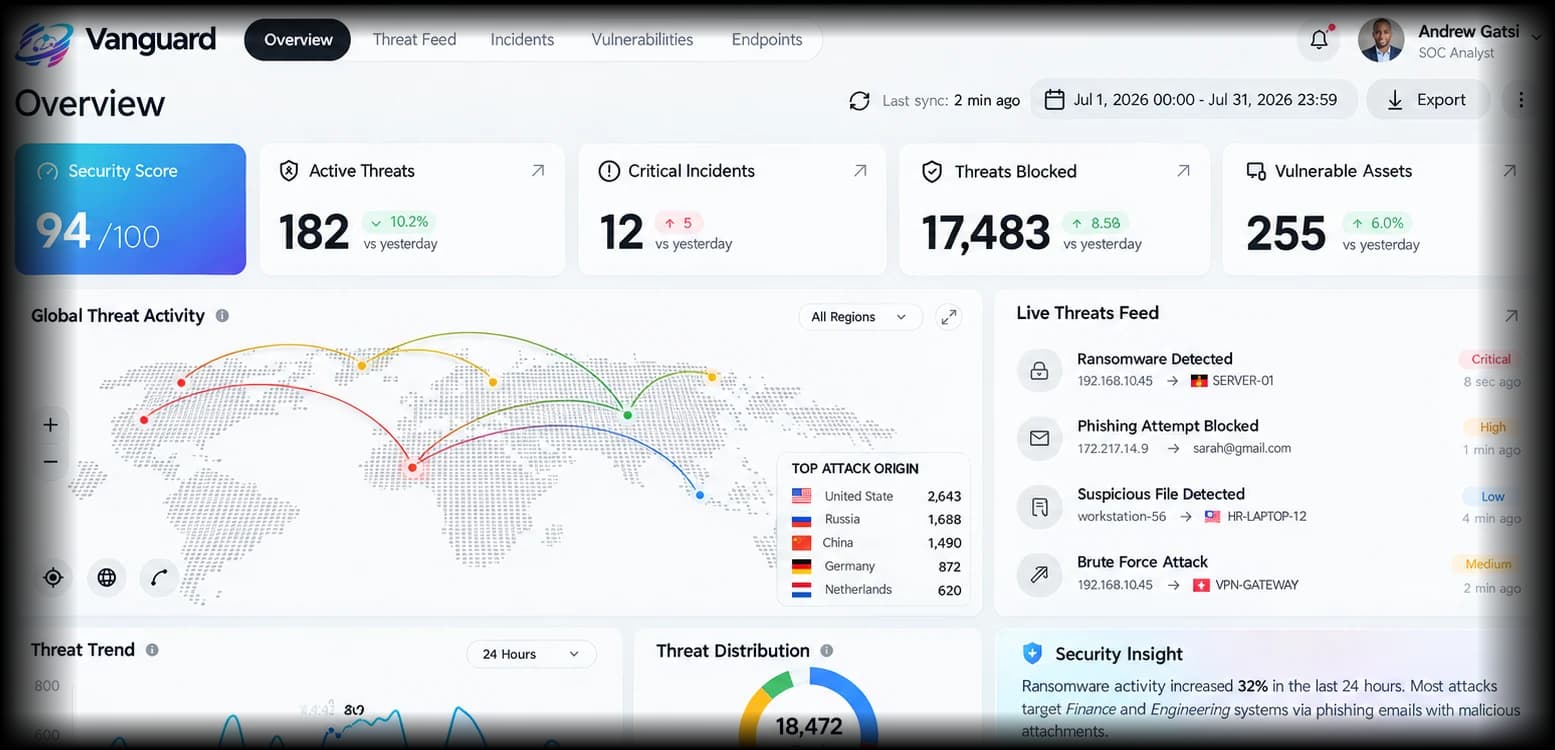1555x750 pixels.
Task: Click the Suspicious File Detected document icon
Action: (x=1039, y=506)
